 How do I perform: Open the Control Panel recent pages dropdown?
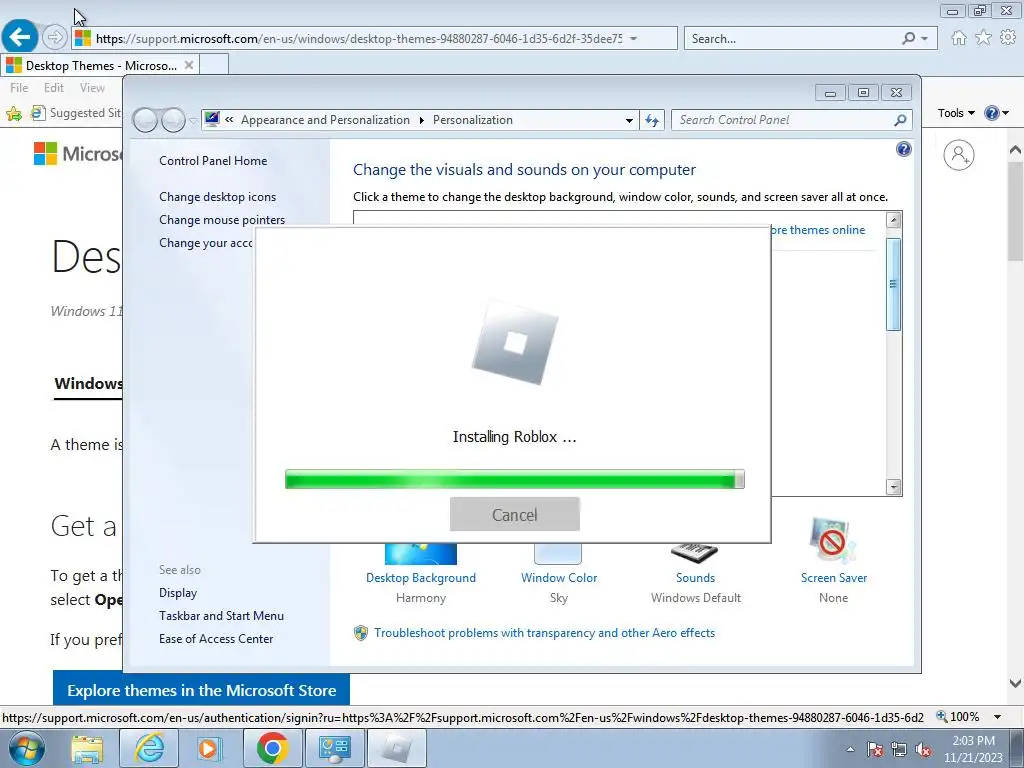pyautogui.click(x=193, y=120)
